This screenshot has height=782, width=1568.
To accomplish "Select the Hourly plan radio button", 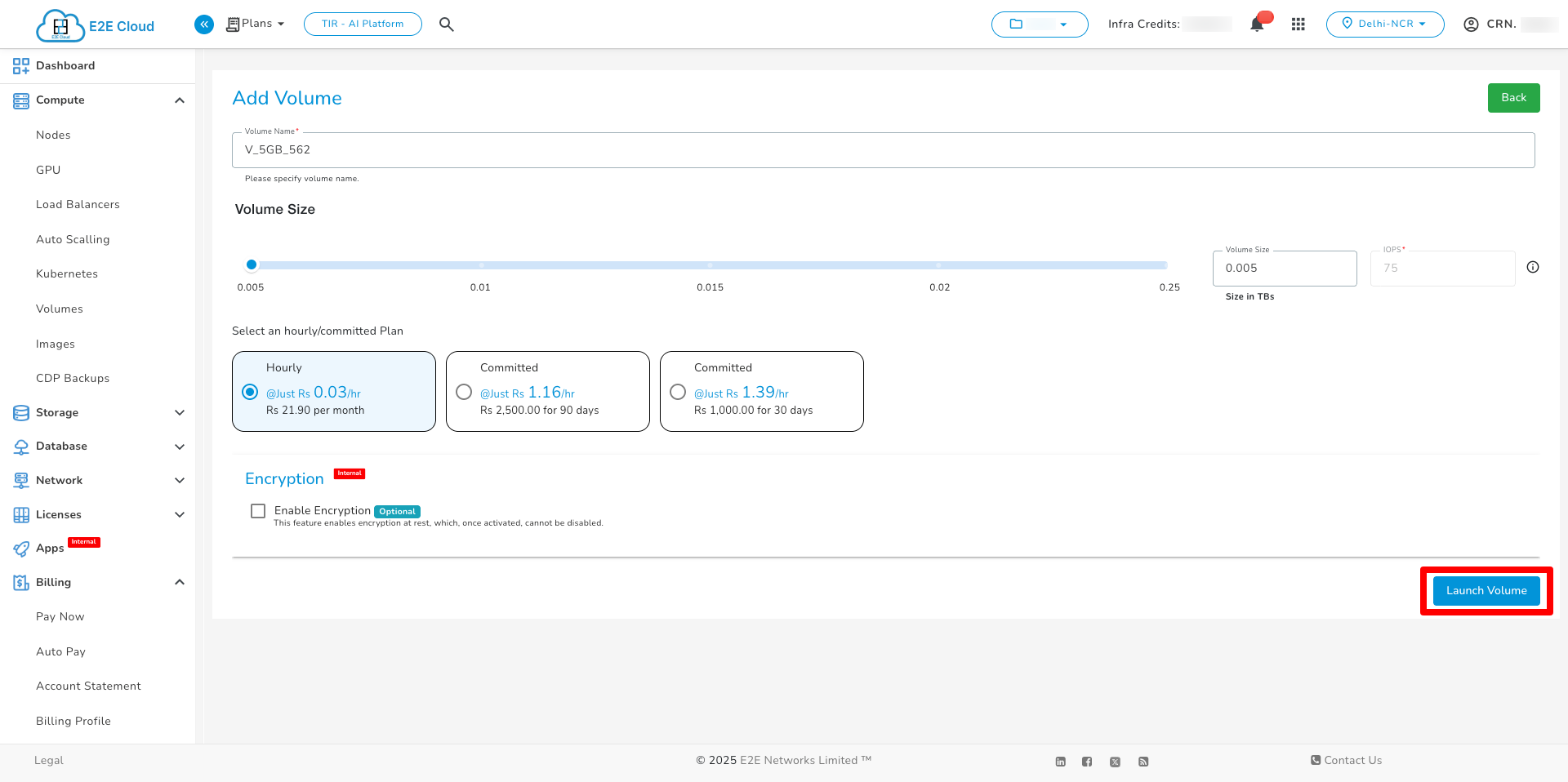I will [x=250, y=392].
